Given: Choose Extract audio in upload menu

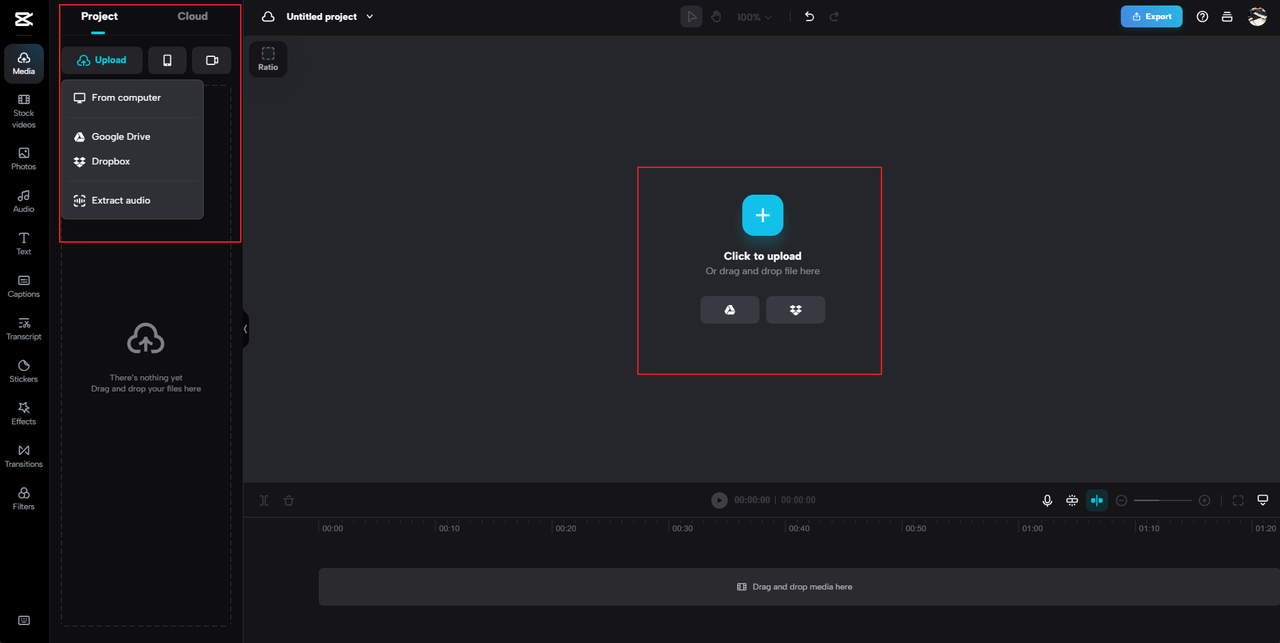Looking at the screenshot, I should (132, 200).
